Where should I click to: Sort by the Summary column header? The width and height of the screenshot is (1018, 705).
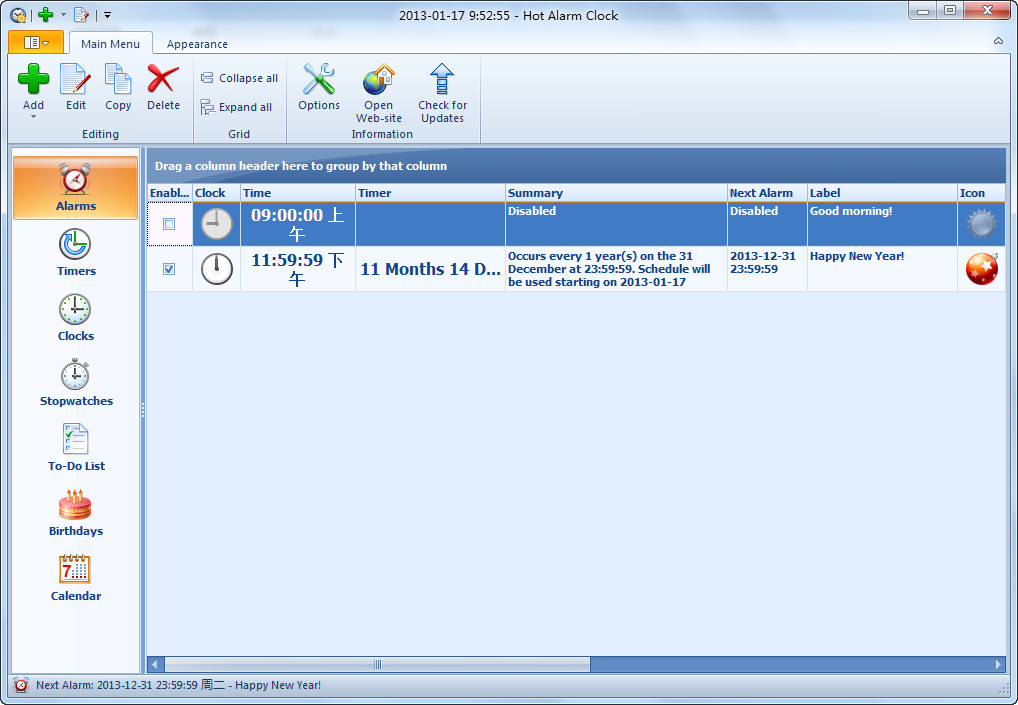pos(616,193)
